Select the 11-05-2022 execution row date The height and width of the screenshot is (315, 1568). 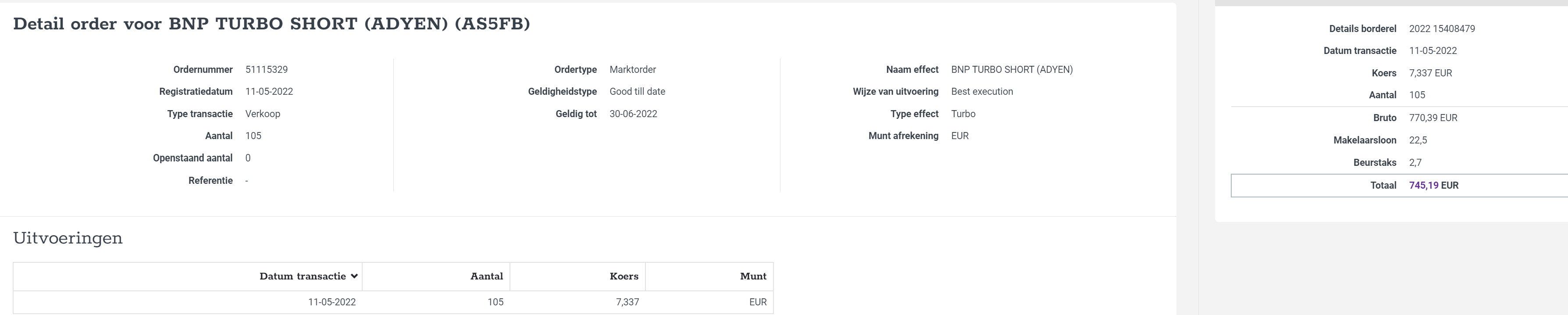pos(332,302)
